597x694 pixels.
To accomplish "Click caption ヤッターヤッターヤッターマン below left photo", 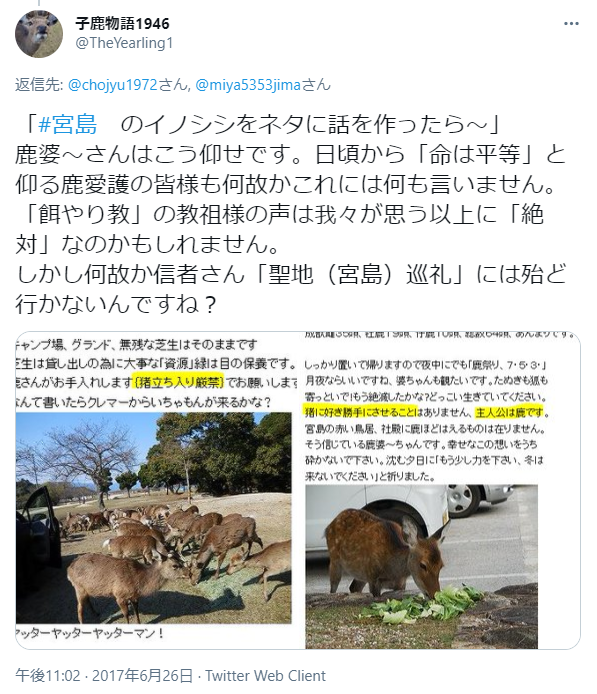I will point(90,633).
